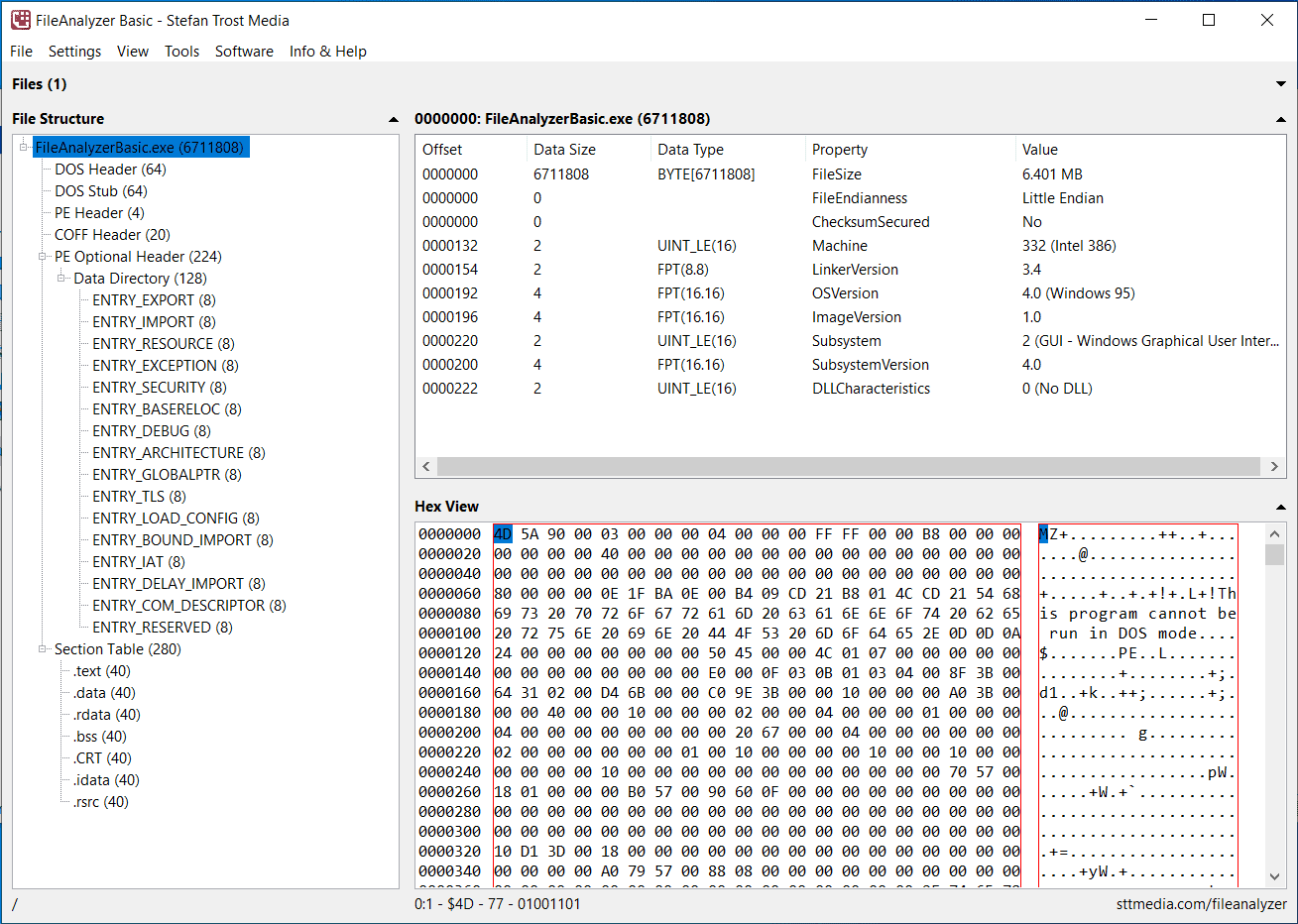Collapse the Section Table tree node toggle

coord(43,649)
